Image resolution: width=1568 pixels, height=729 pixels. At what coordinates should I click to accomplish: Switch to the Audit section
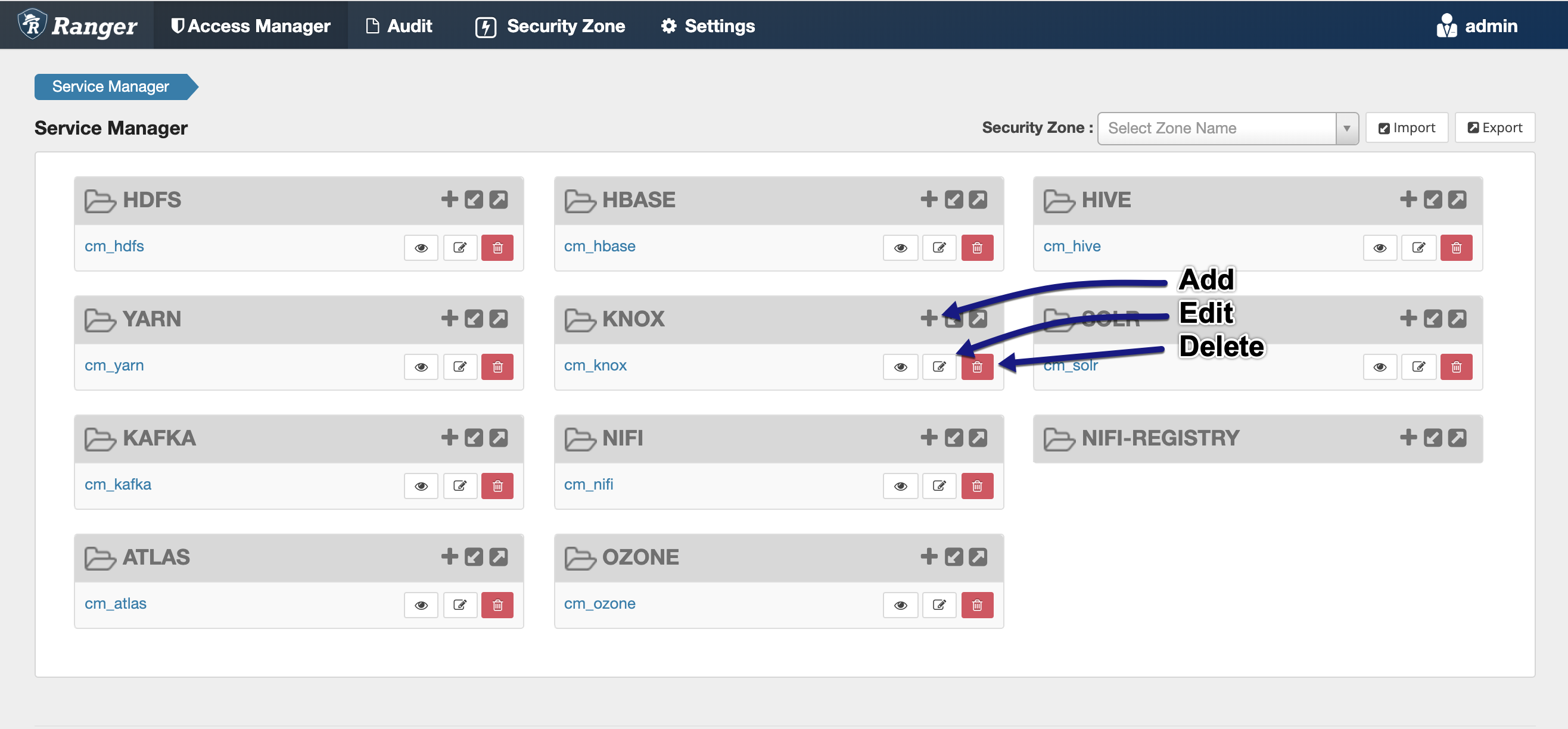click(x=399, y=26)
